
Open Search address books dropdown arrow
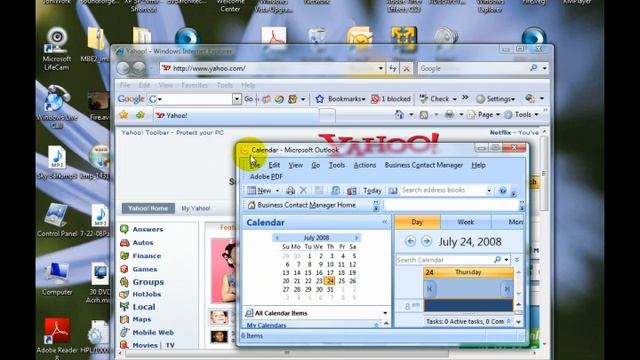[x=489, y=191]
